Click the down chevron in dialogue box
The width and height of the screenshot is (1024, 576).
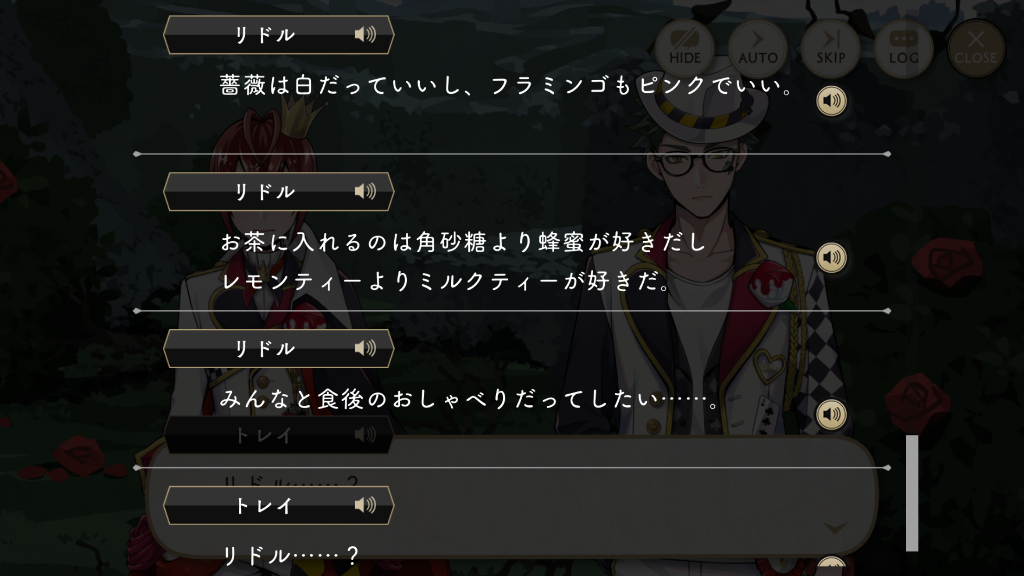pyautogui.click(x=835, y=528)
